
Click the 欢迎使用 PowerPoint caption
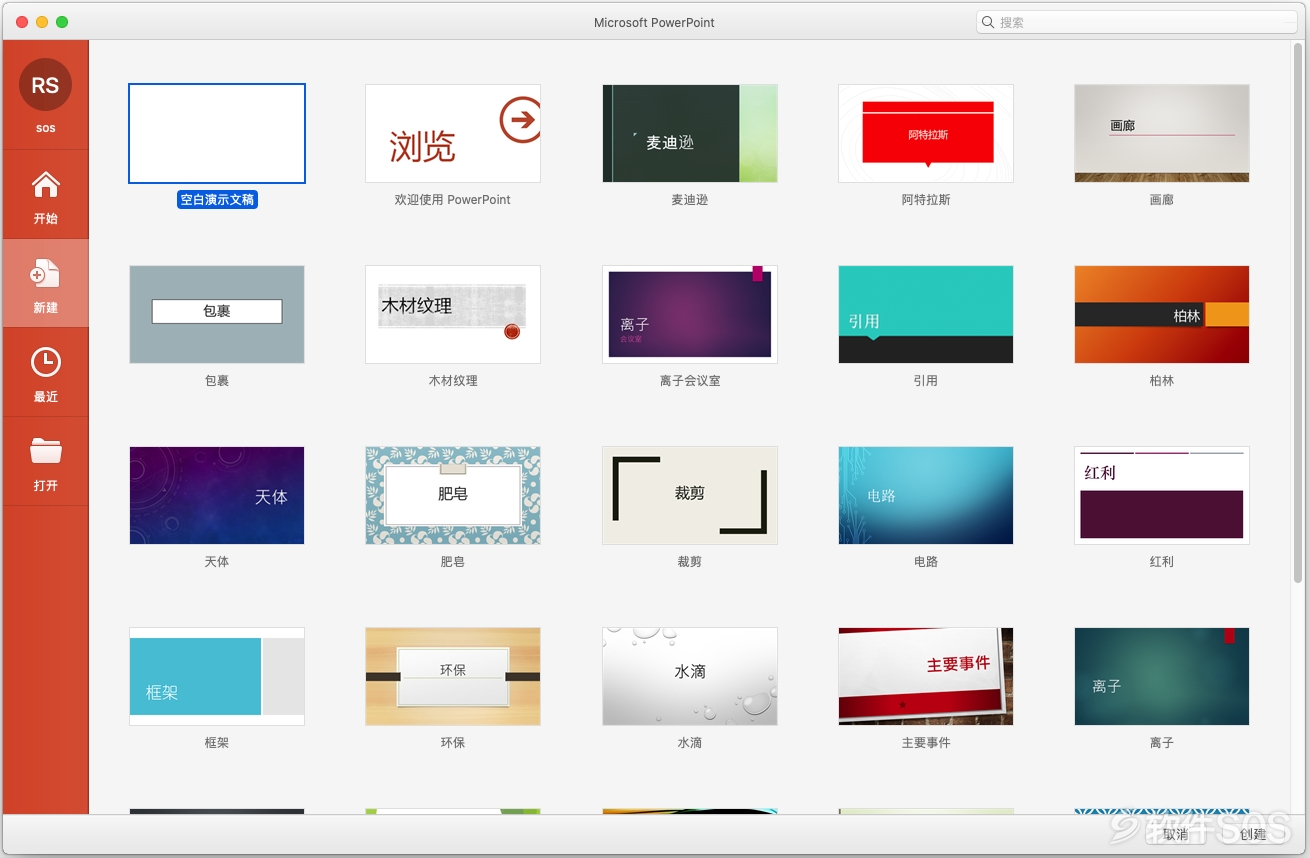pos(453,200)
